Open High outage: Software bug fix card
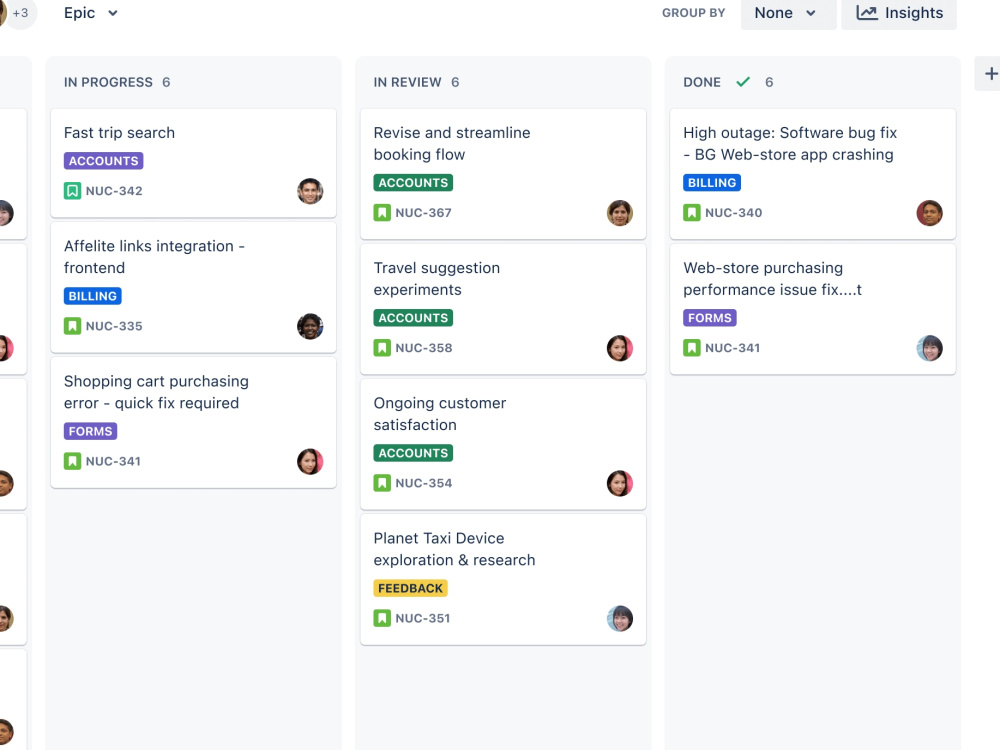The image size is (1000, 750). pos(812,174)
